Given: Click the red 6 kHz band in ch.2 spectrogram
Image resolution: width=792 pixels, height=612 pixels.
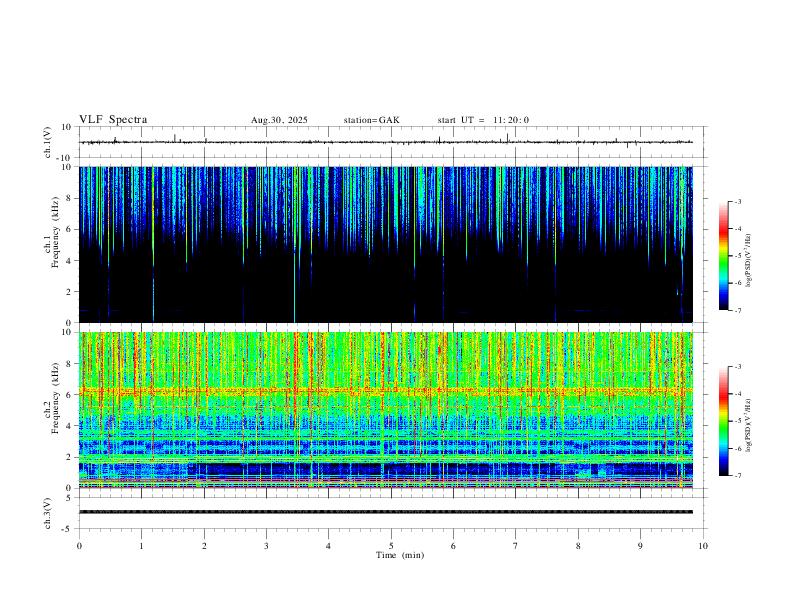Looking at the screenshot, I should click(386, 391).
